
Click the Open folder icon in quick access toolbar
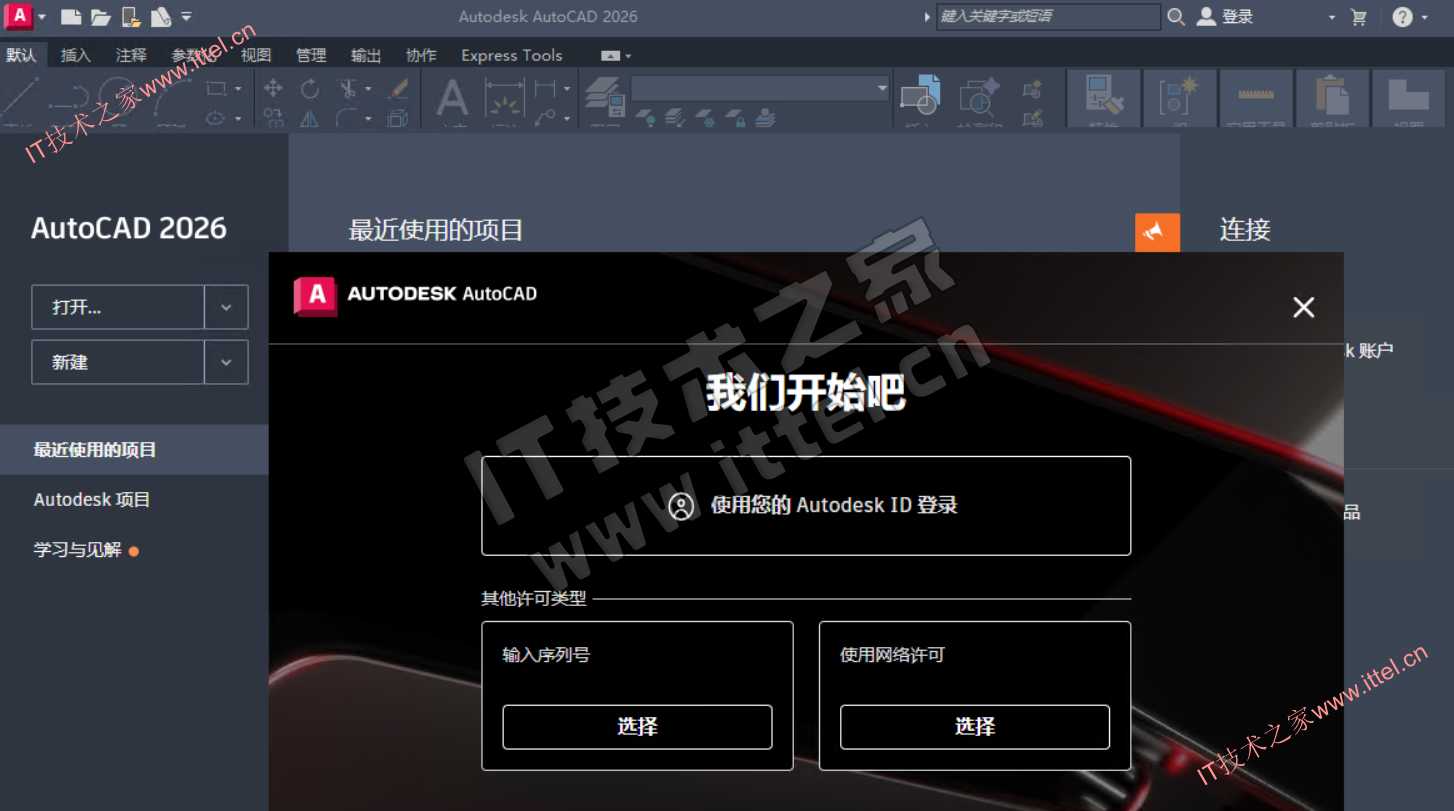point(100,17)
